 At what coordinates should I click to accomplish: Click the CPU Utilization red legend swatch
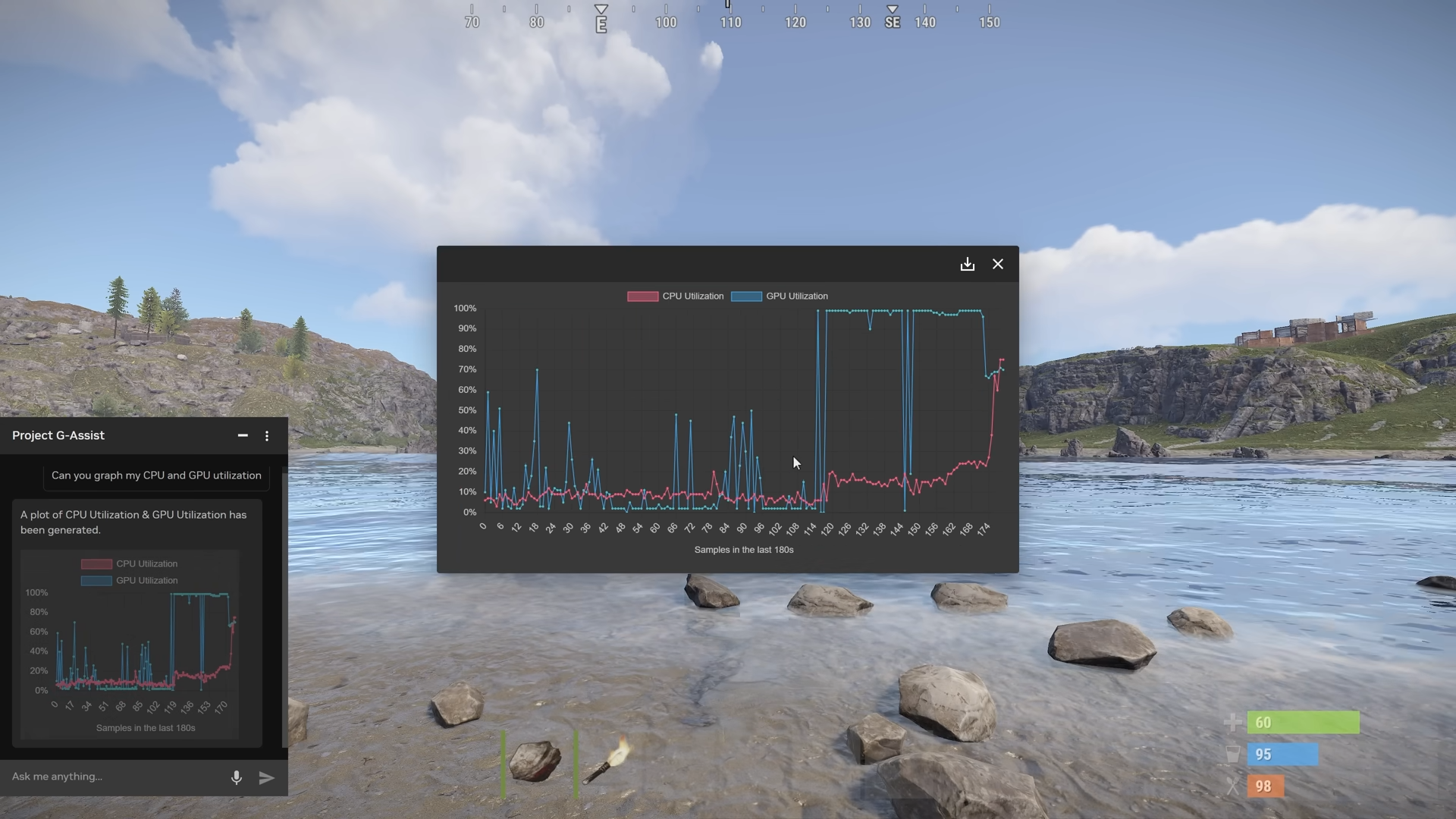642,296
